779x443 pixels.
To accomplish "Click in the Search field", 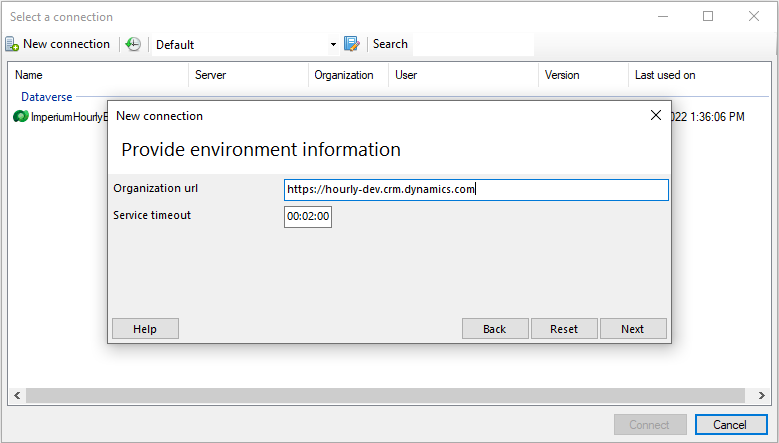I will click(470, 44).
